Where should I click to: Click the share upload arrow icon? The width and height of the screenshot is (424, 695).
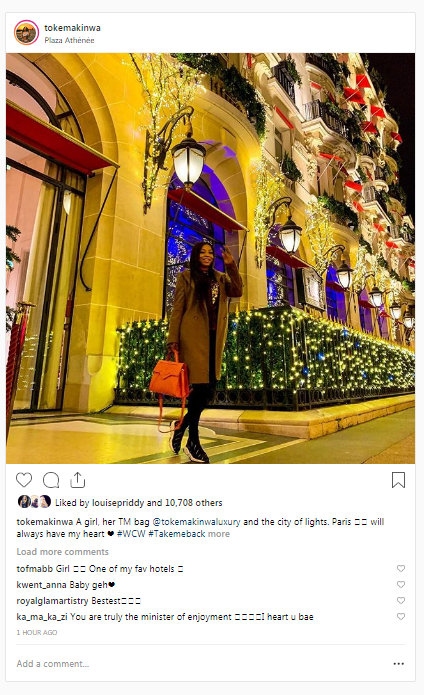[78, 480]
